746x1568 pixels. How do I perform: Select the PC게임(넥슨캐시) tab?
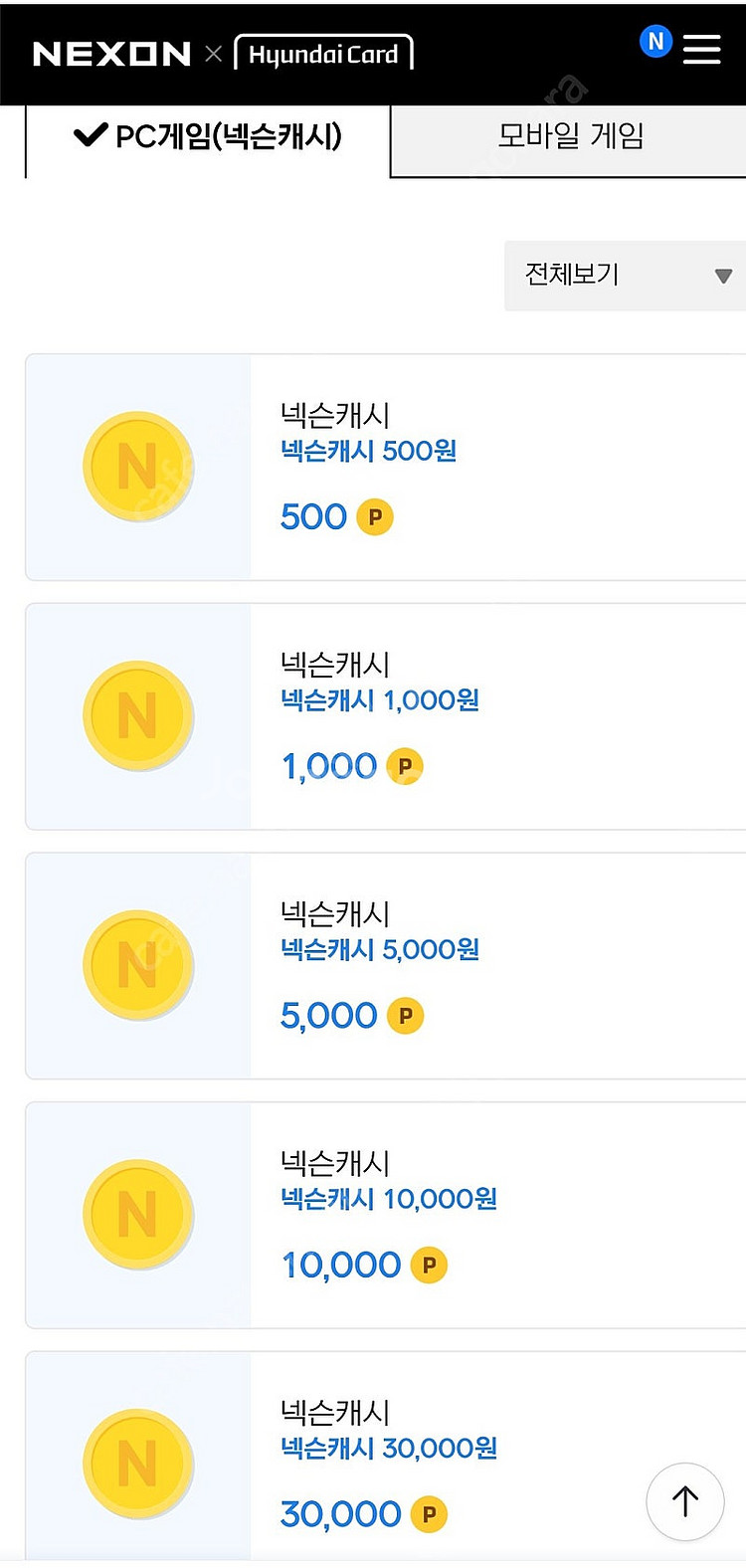[208, 136]
